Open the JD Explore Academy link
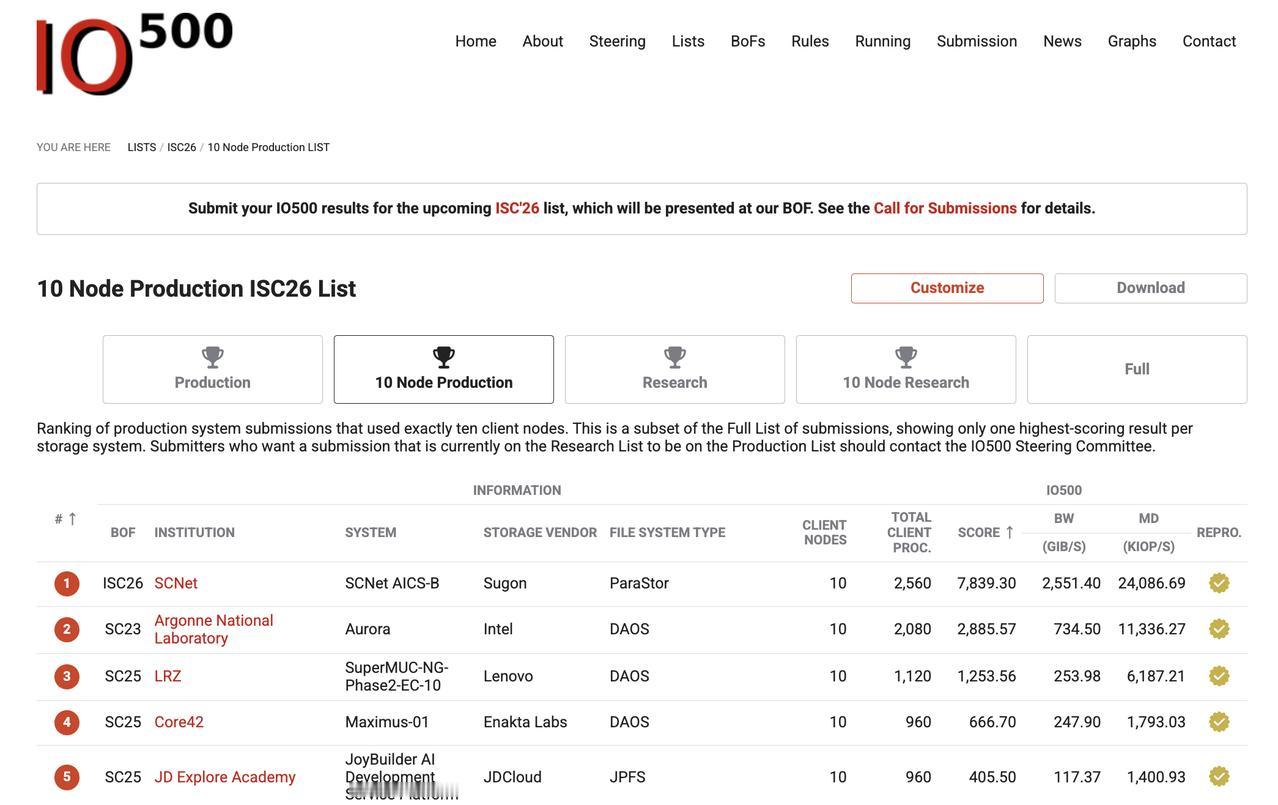The width and height of the screenshot is (1278, 805). (225, 777)
